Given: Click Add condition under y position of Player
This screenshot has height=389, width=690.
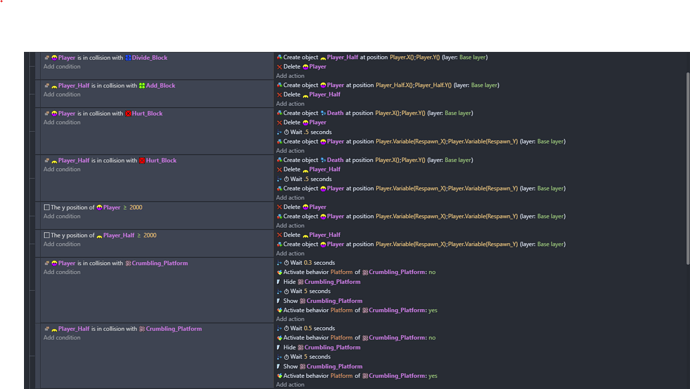Looking at the screenshot, I should tap(62, 217).
